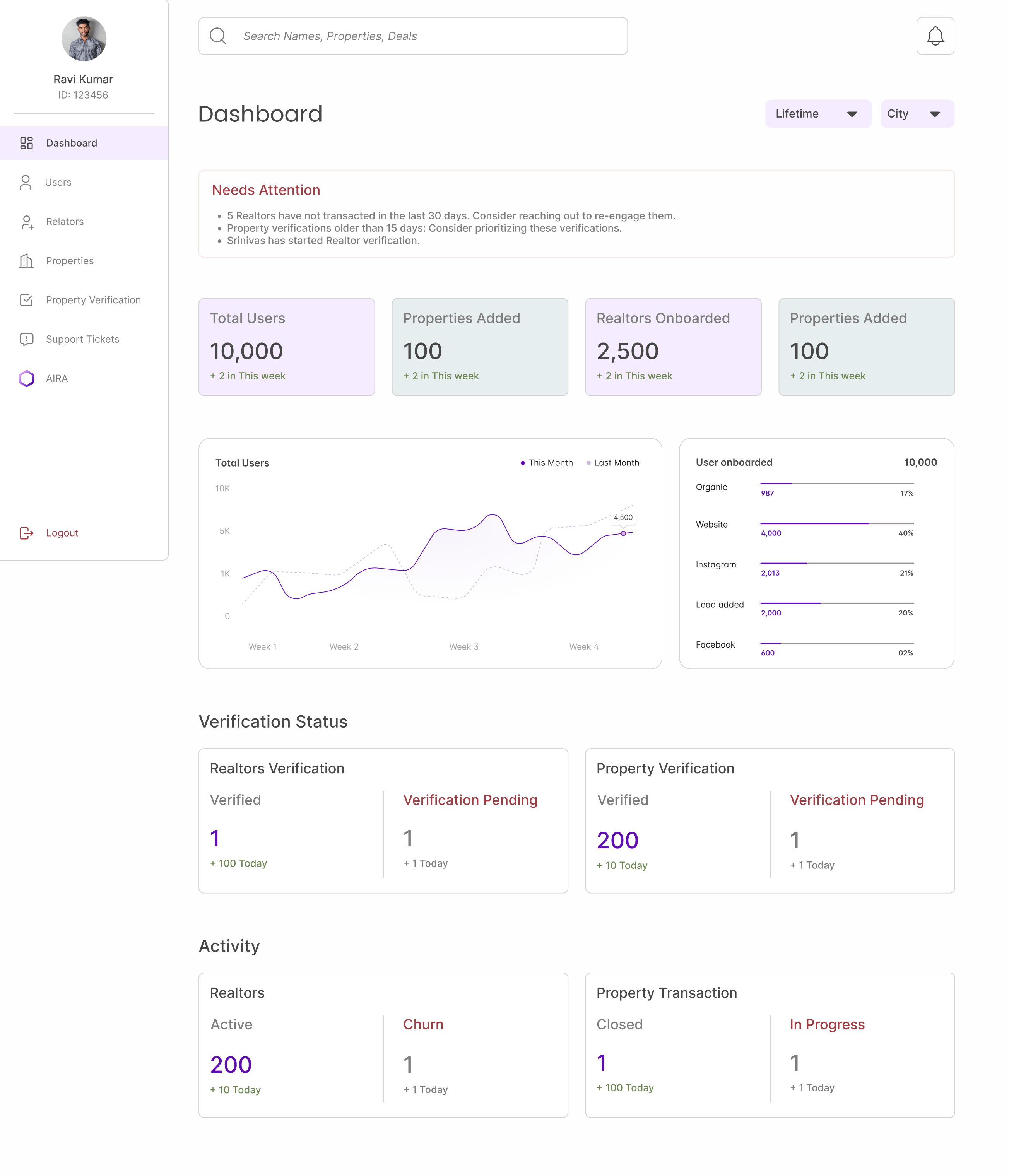Click the AIRA hexagon icon

click(x=27, y=379)
